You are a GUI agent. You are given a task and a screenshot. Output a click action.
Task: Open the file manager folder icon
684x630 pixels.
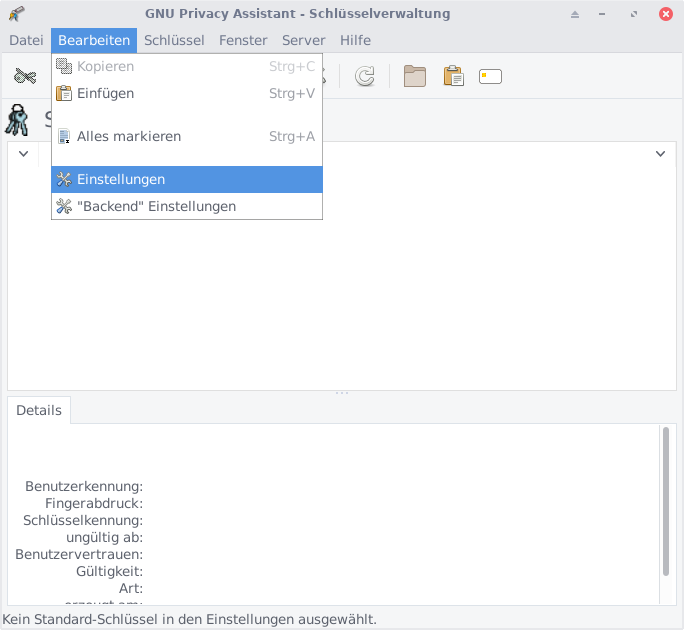(415, 77)
